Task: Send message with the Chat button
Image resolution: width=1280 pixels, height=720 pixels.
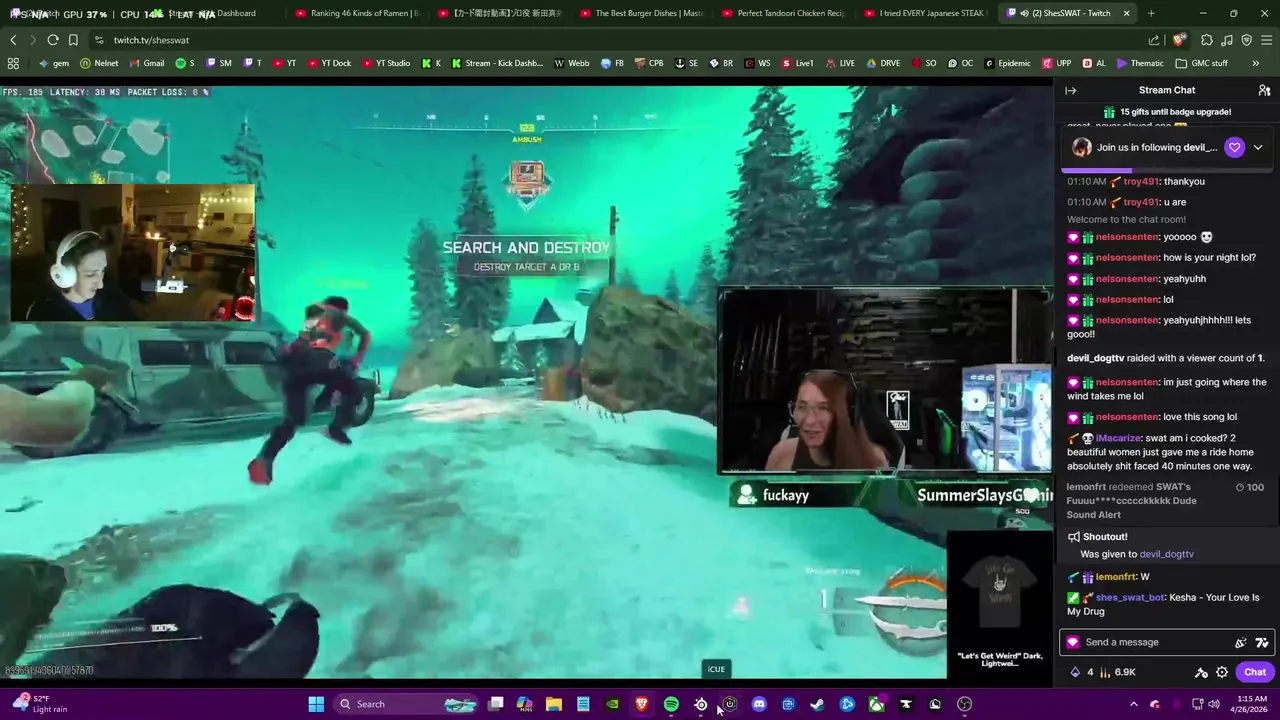Action: tap(1255, 672)
